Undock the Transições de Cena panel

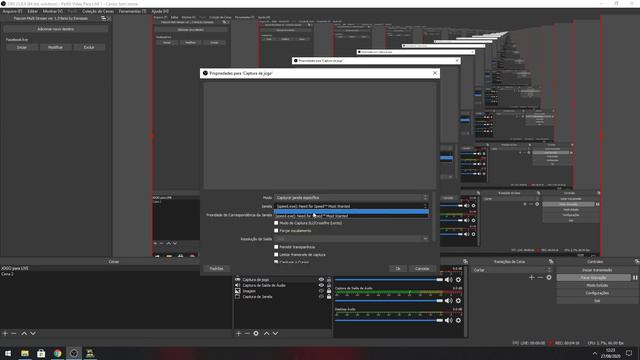click(x=551, y=262)
